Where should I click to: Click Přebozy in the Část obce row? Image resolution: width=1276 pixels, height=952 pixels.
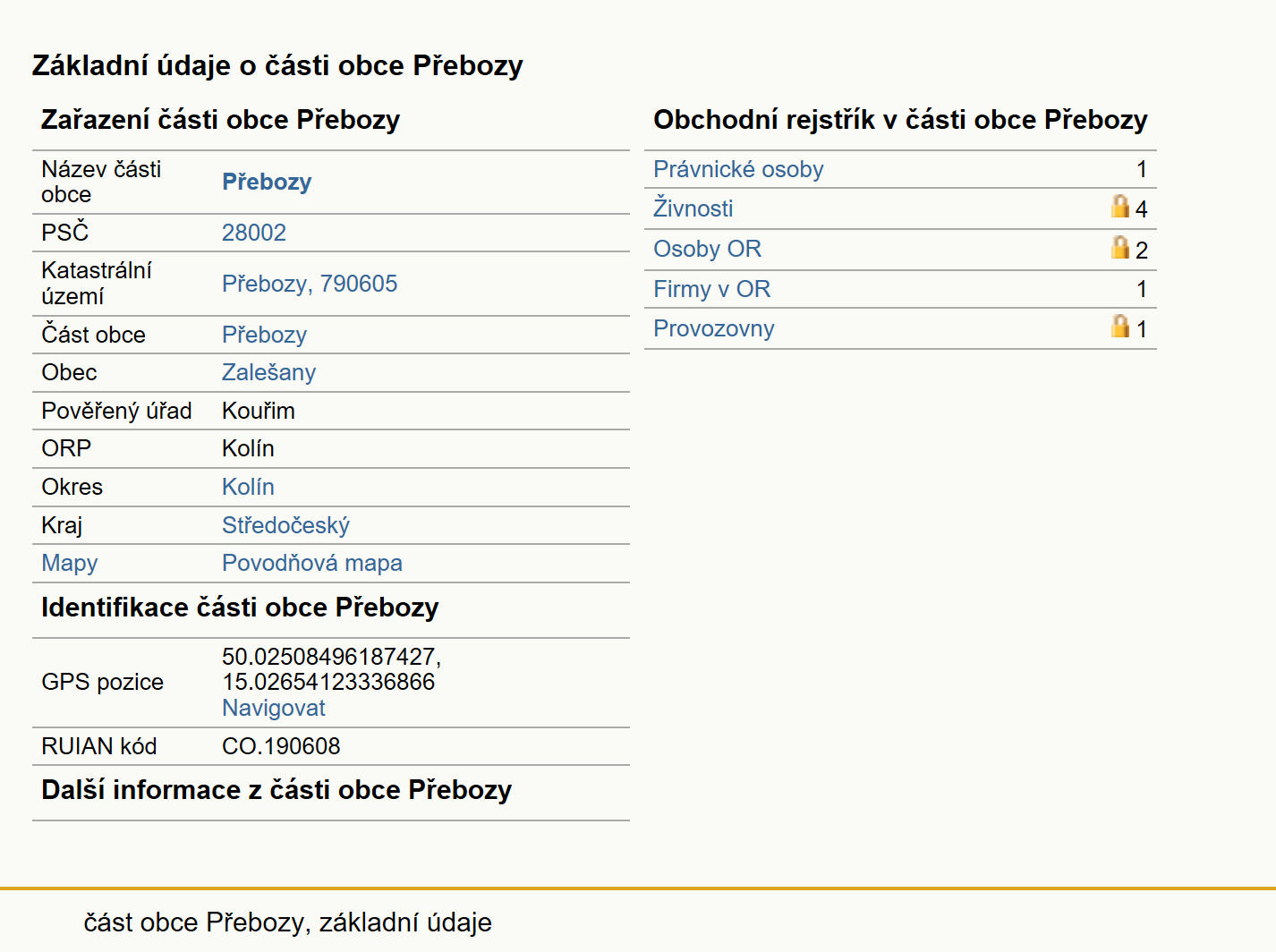[x=264, y=335]
